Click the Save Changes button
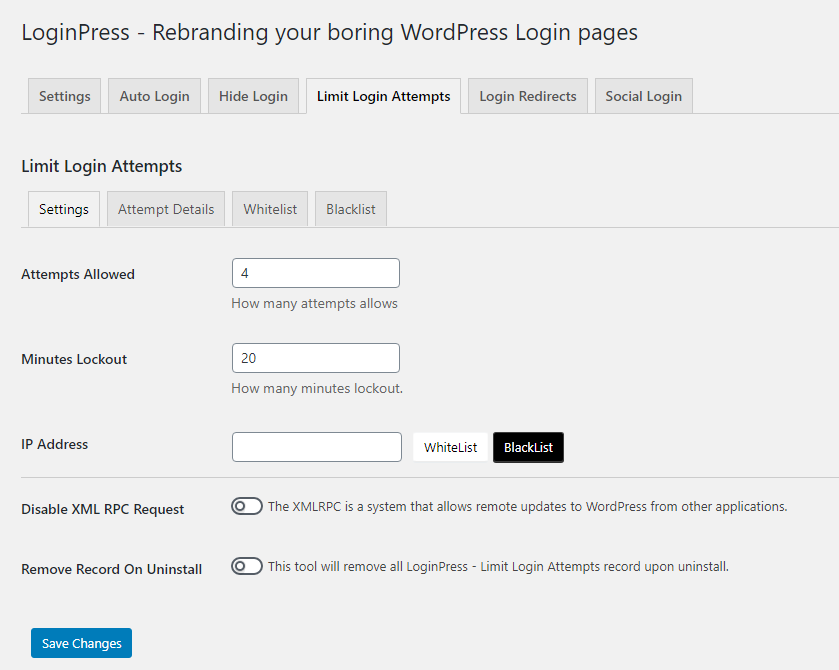This screenshot has height=670, width=839. pos(81,643)
